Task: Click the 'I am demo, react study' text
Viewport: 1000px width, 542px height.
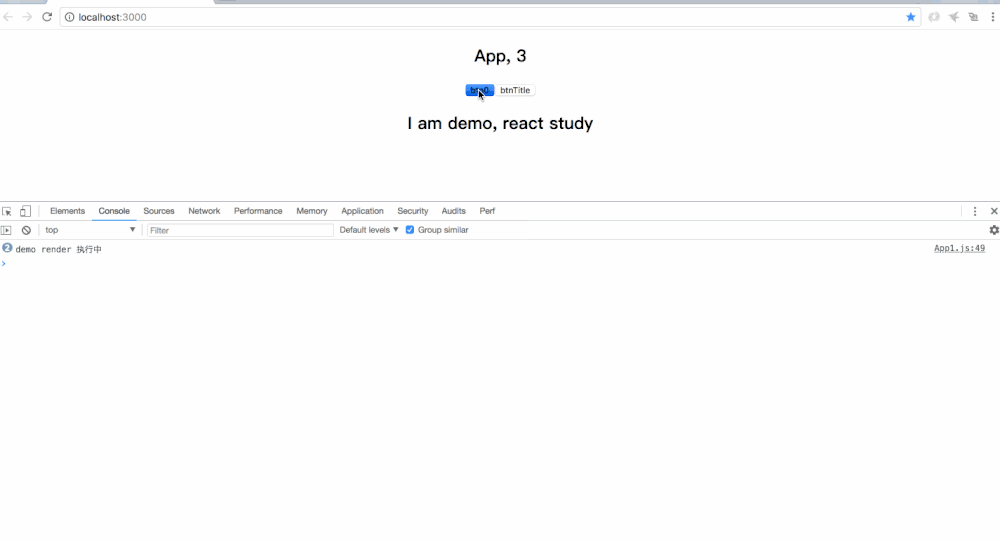Action: [x=500, y=123]
